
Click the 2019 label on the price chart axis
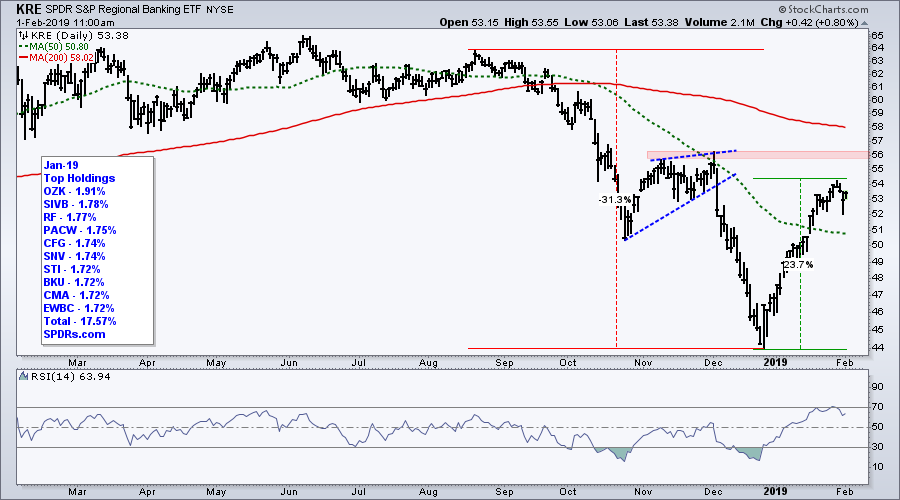775,363
